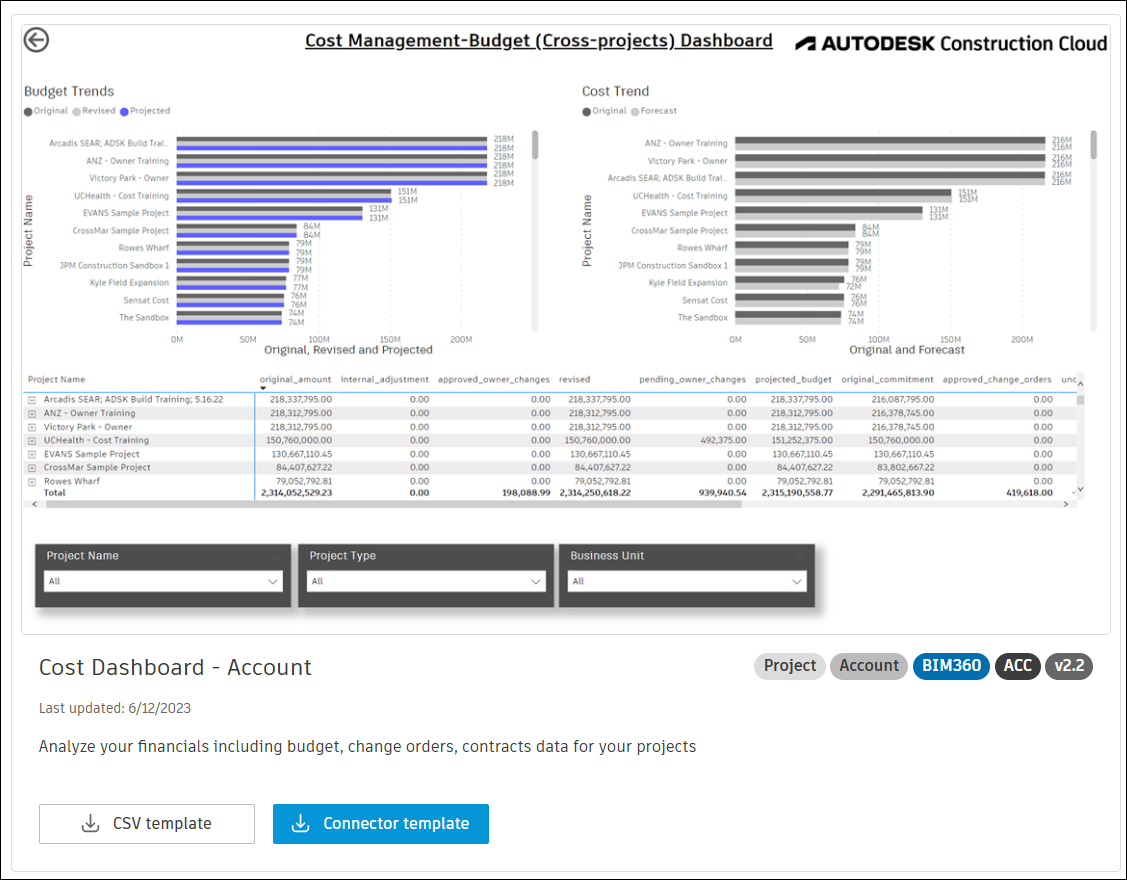Click the sort arrow under original_amount
1127x880 pixels.
262,388
